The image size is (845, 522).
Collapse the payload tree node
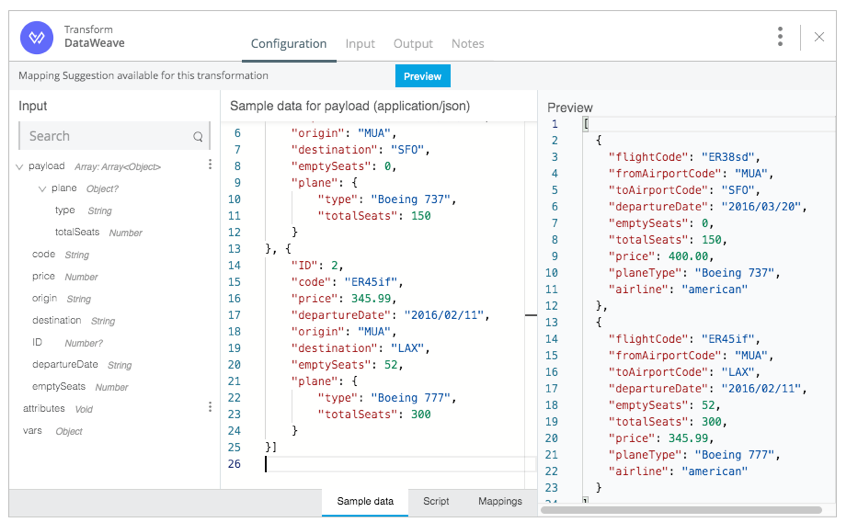pyautogui.click(x=19, y=167)
